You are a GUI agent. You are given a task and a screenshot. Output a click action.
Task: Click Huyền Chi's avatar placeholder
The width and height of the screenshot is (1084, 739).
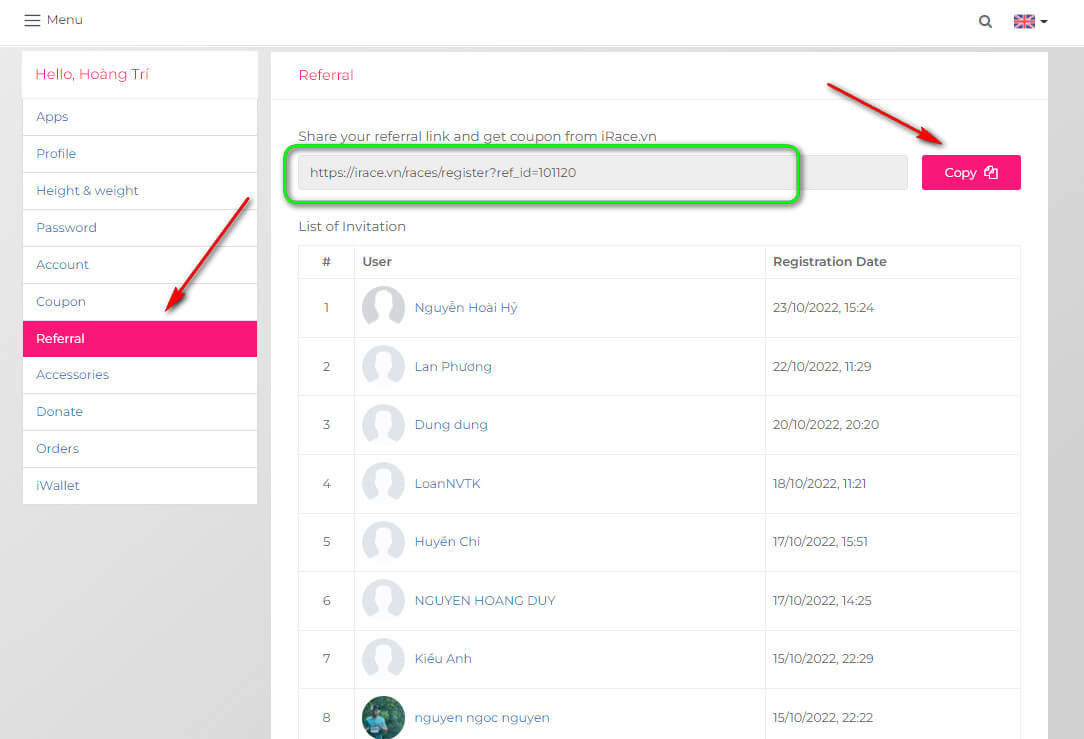[383, 541]
